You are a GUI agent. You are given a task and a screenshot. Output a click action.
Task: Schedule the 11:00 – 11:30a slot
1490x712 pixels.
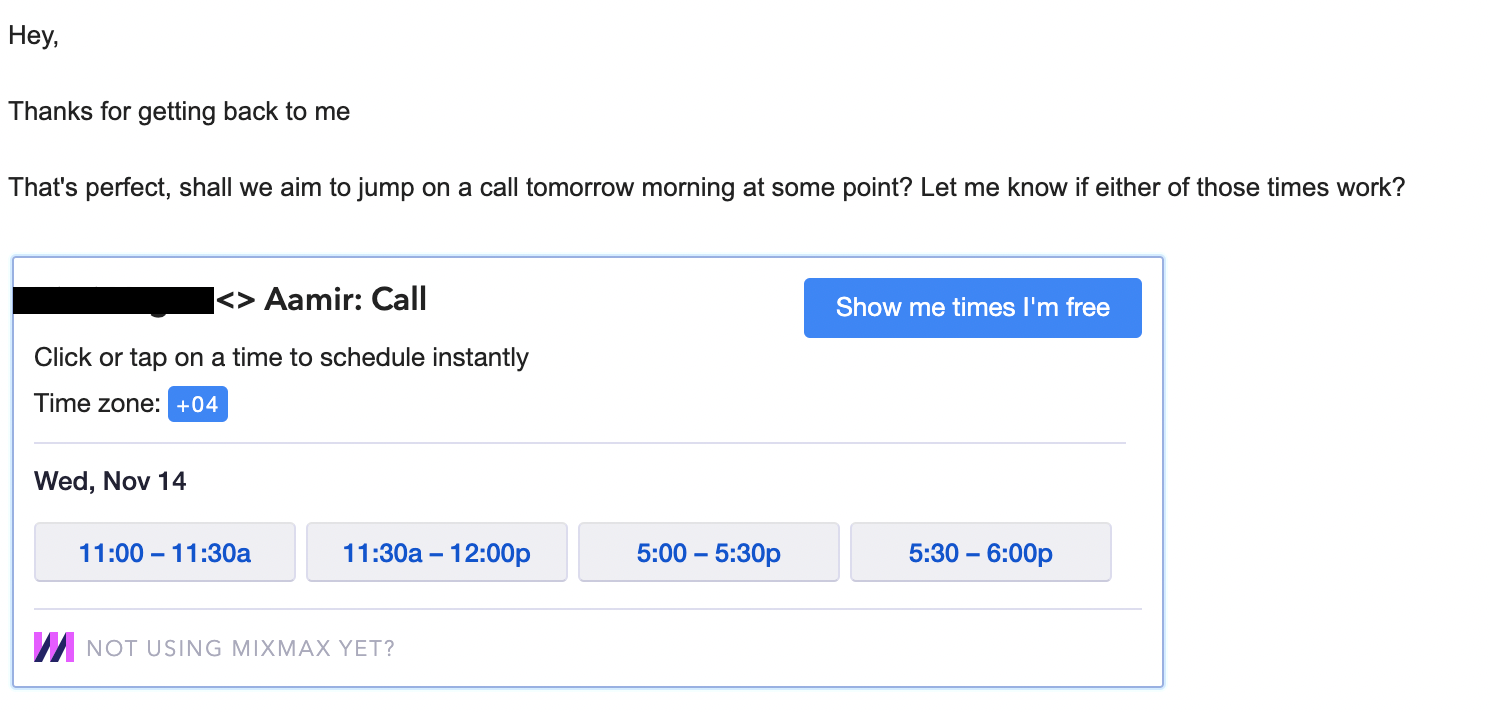(x=165, y=552)
